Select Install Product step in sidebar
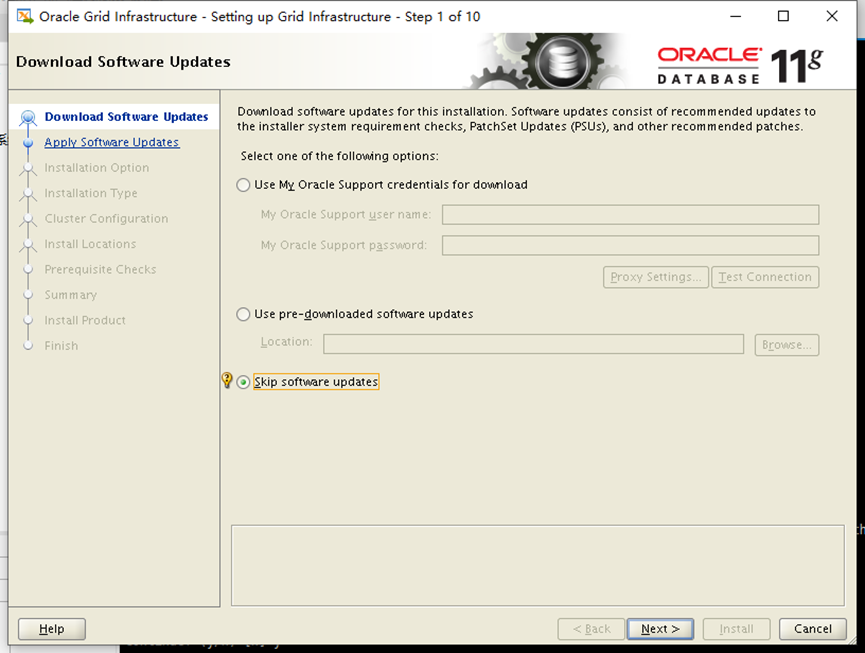This screenshot has height=653, width=865. (85, 320)
